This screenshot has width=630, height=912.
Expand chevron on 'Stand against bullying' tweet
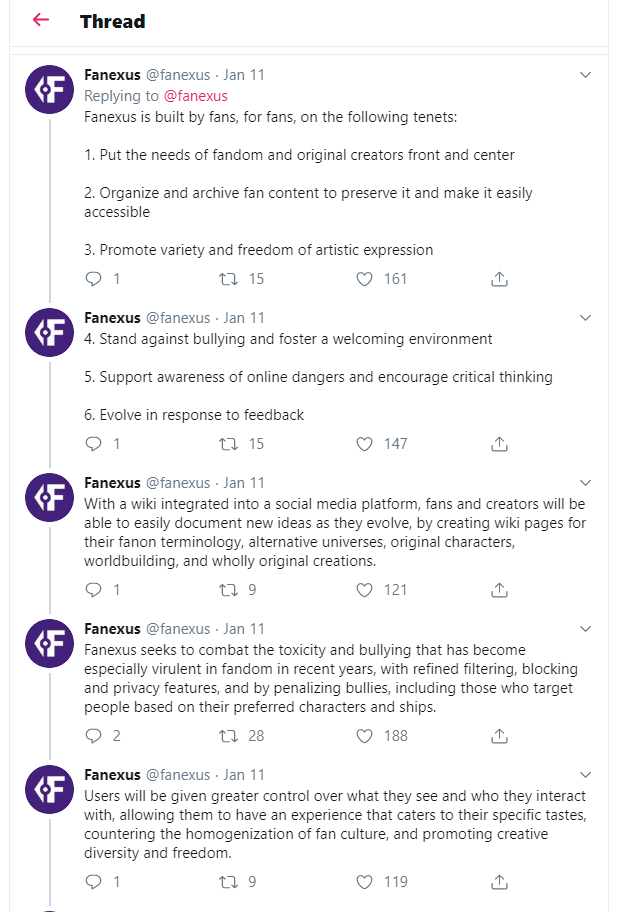[x=586, y=318]
